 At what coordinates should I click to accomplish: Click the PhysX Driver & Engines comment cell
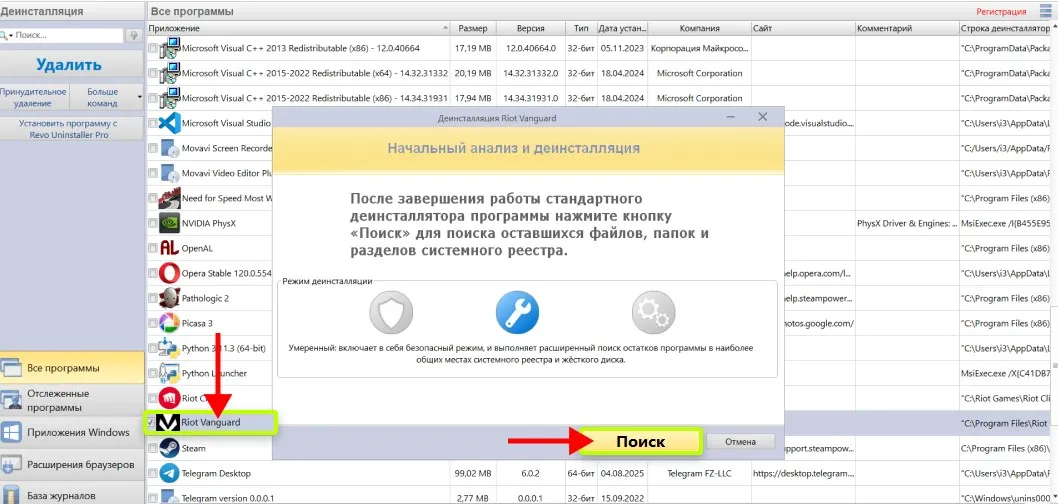pos(906,223)
